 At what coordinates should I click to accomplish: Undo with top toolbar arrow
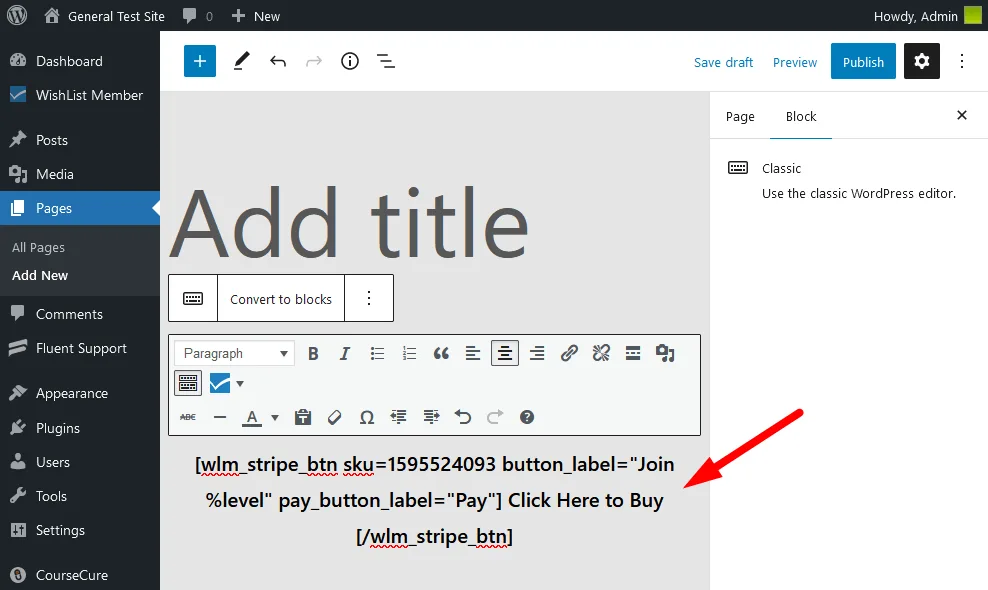[x=278, y=61]
